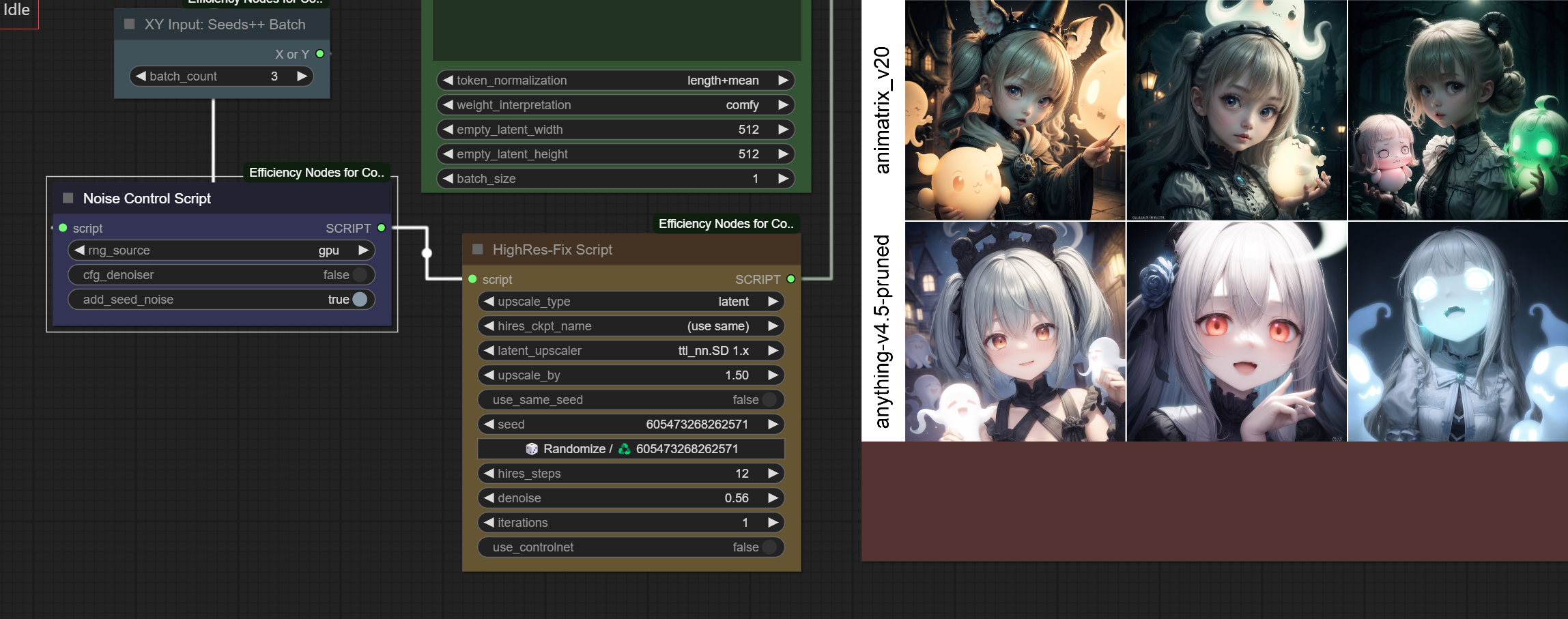The height and width of the screenshot is (619, 1568).
Task: Increase batch_count with right arrow
Action: tap(302, 76)
